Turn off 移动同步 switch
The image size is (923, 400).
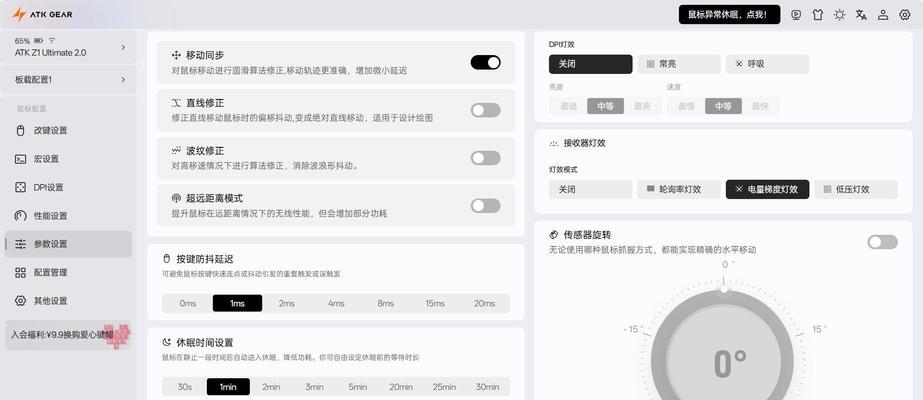(x=486, y=62)
